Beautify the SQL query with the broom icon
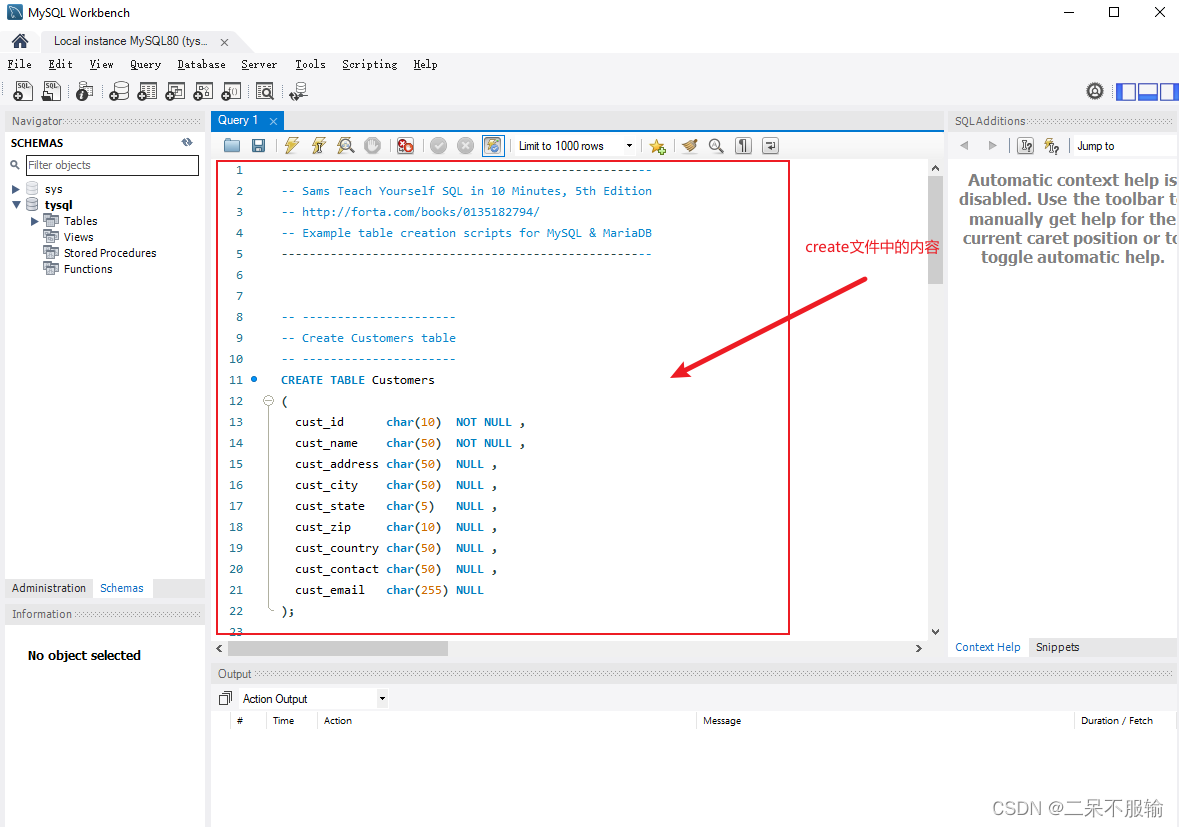 (690, 145)
